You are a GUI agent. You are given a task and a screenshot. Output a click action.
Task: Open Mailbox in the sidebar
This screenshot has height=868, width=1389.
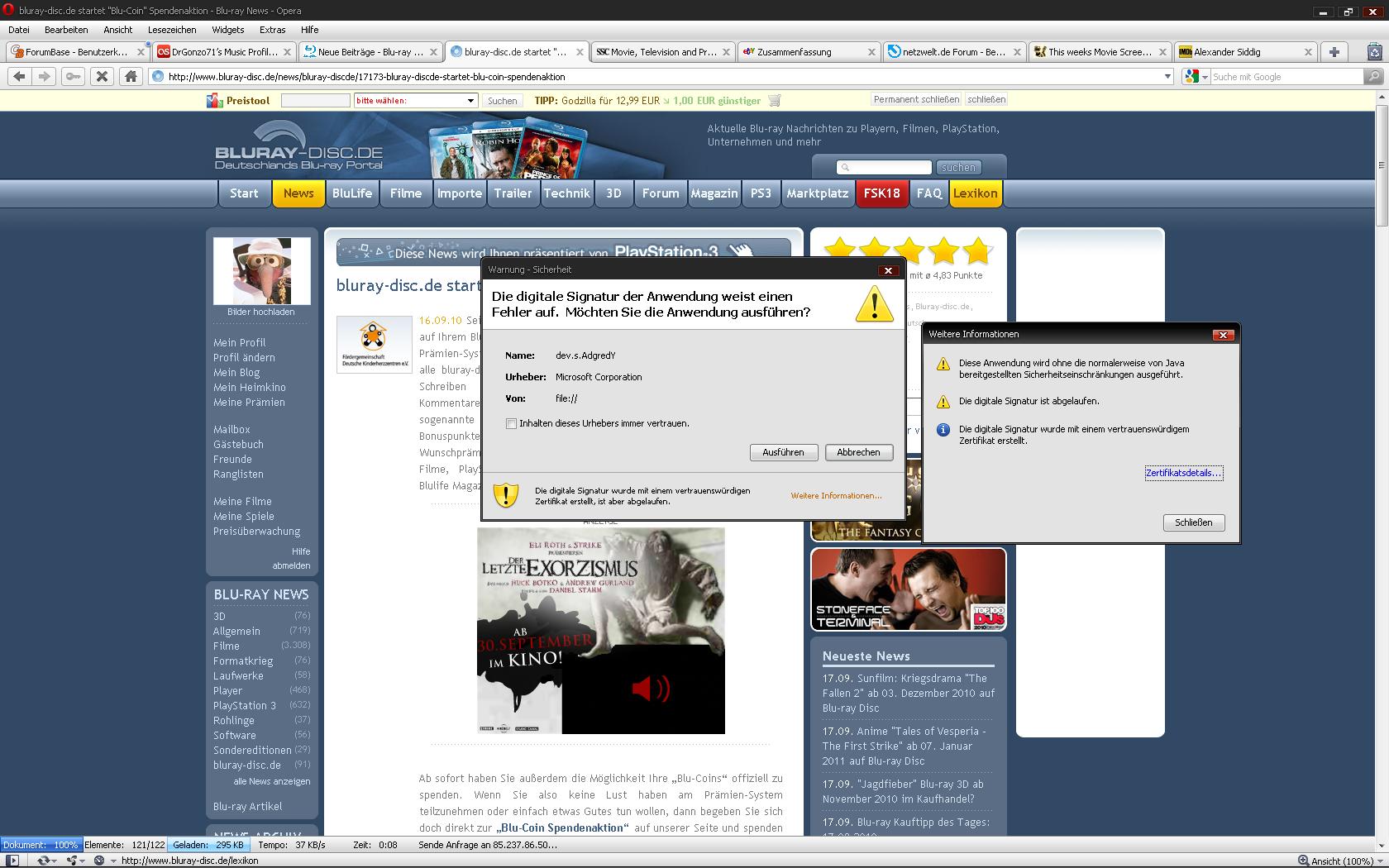(x=231, y=429)
